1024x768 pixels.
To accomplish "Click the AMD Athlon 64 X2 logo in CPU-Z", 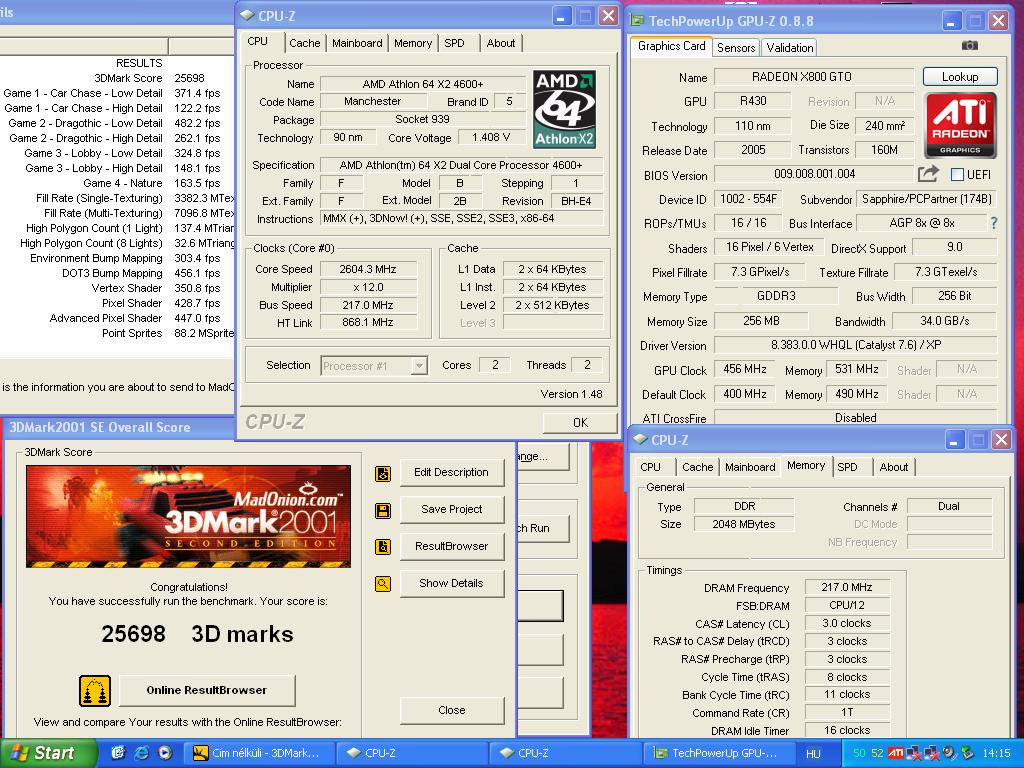I will click(564, 109).
